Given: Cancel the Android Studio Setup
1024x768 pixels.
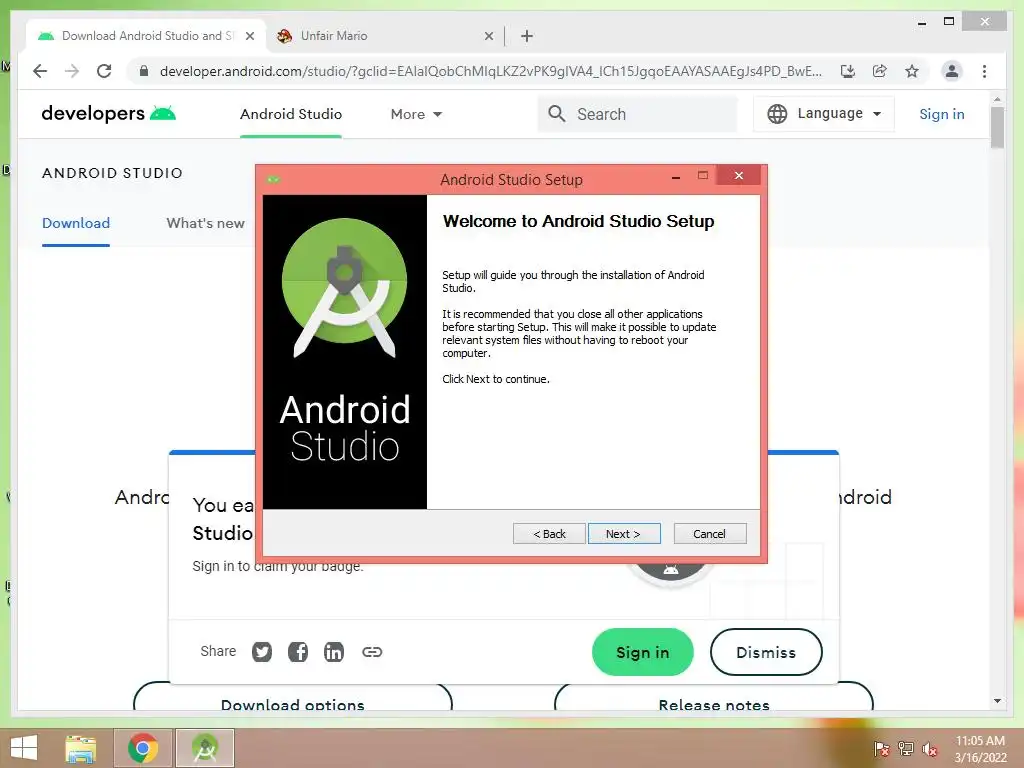Looking at the screenshot, I should click(709, 534).
